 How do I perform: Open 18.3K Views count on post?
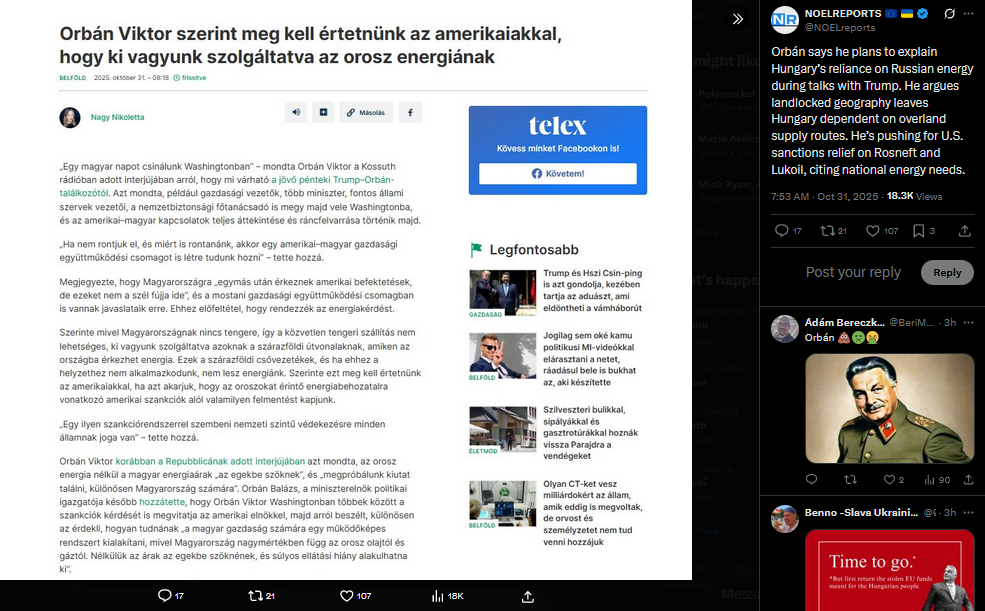tap(914, 197)
